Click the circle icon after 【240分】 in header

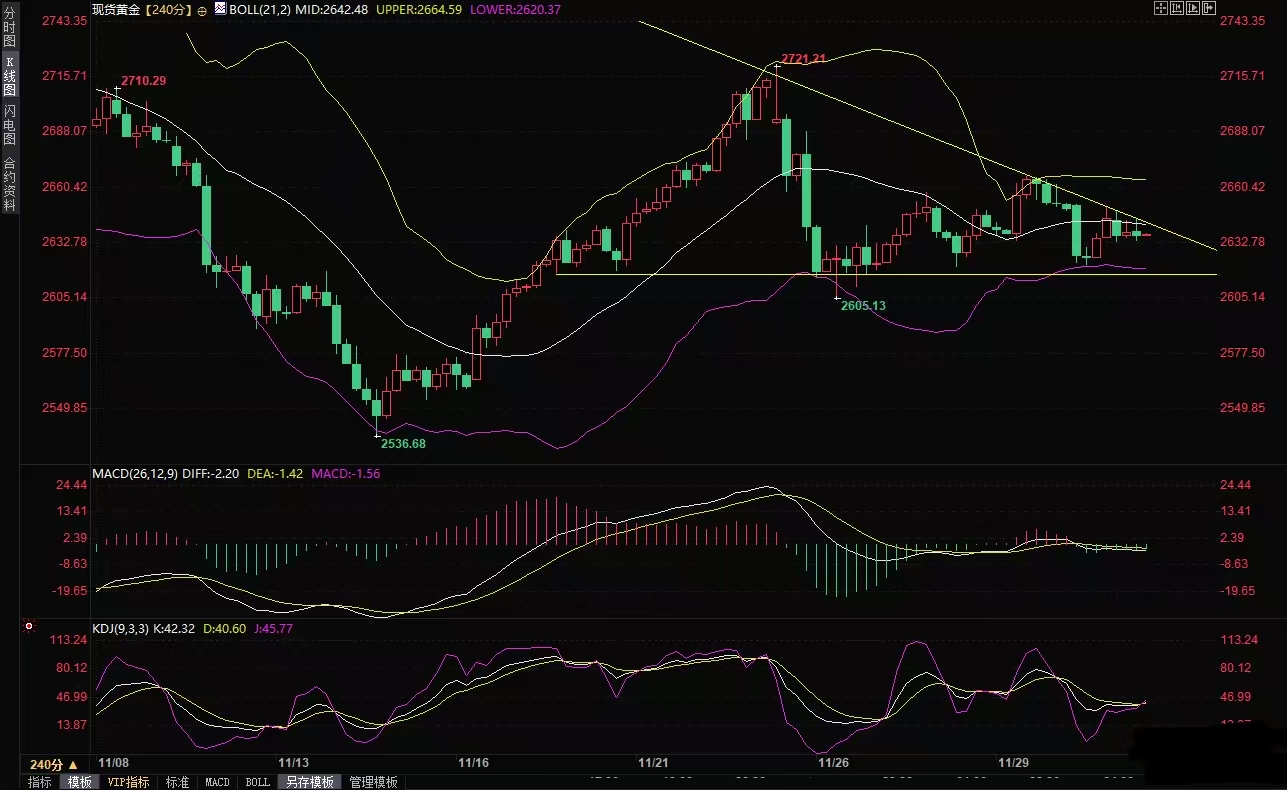(x=203, y=9)
